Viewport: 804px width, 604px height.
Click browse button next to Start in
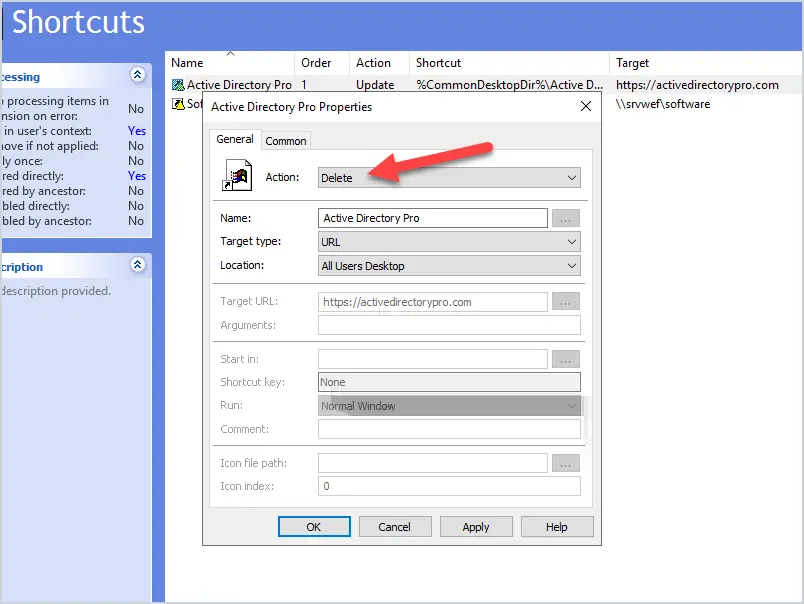[566, 359]
